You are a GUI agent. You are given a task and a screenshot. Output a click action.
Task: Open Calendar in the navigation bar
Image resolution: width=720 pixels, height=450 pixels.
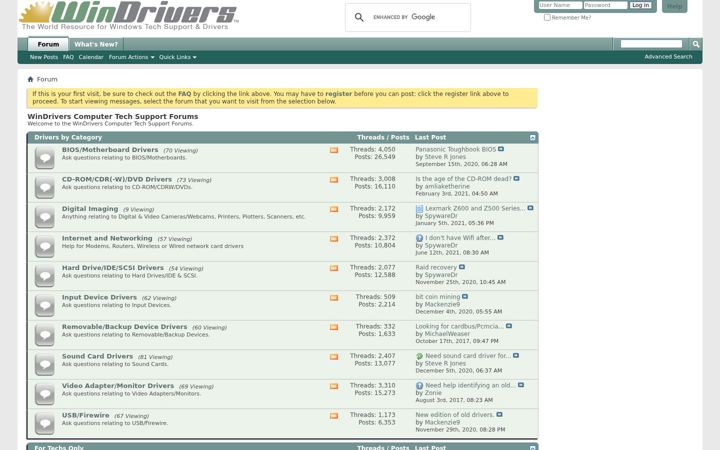point(91,57)
